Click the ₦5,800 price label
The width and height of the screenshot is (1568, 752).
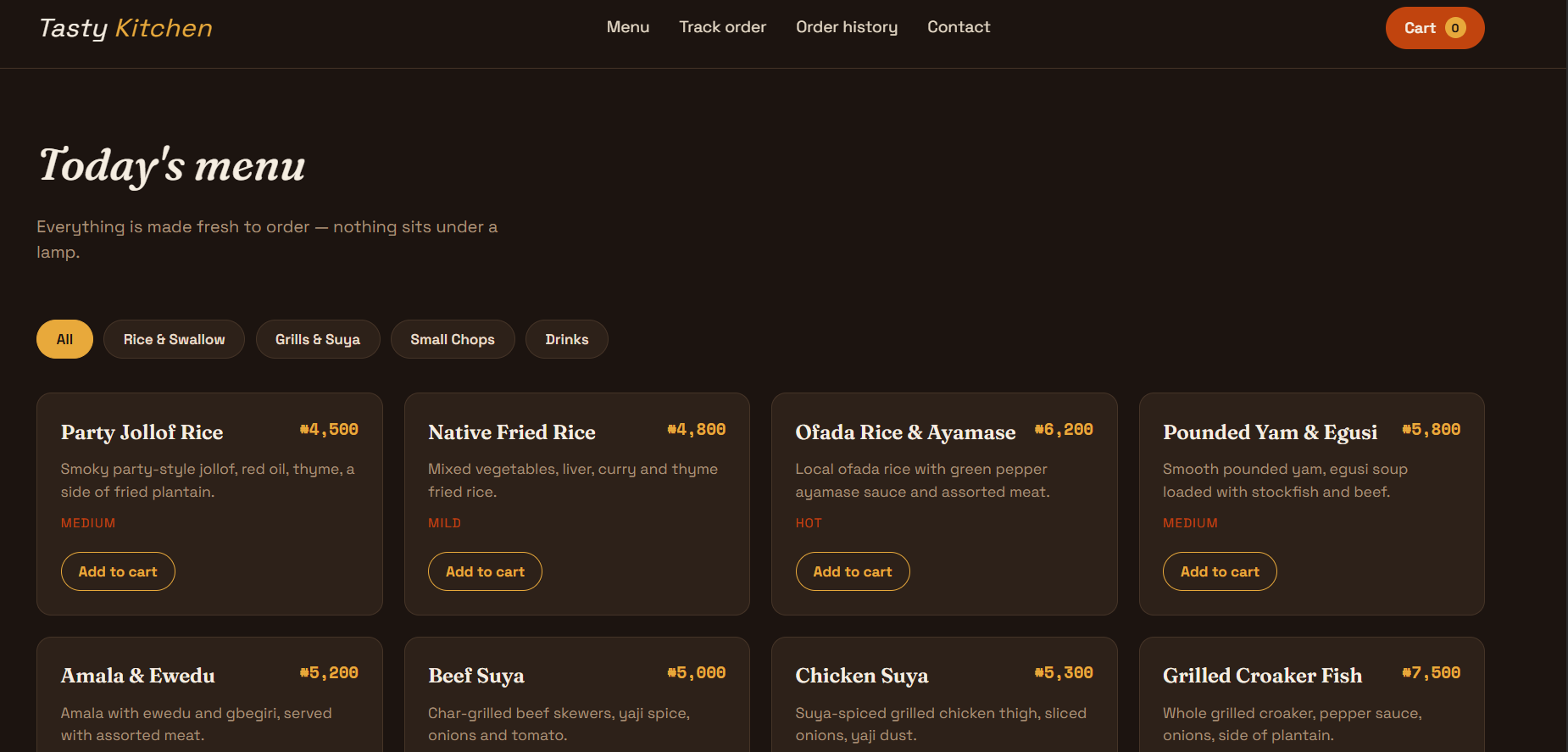pyautogui.click(x=1432, y=430)
